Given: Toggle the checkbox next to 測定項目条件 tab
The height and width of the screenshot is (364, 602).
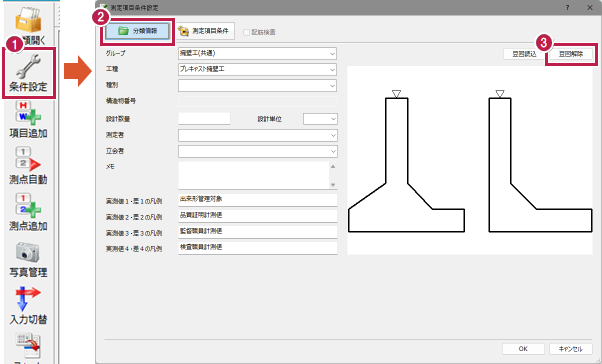Looking at the screenshot, I should [246, 32].
